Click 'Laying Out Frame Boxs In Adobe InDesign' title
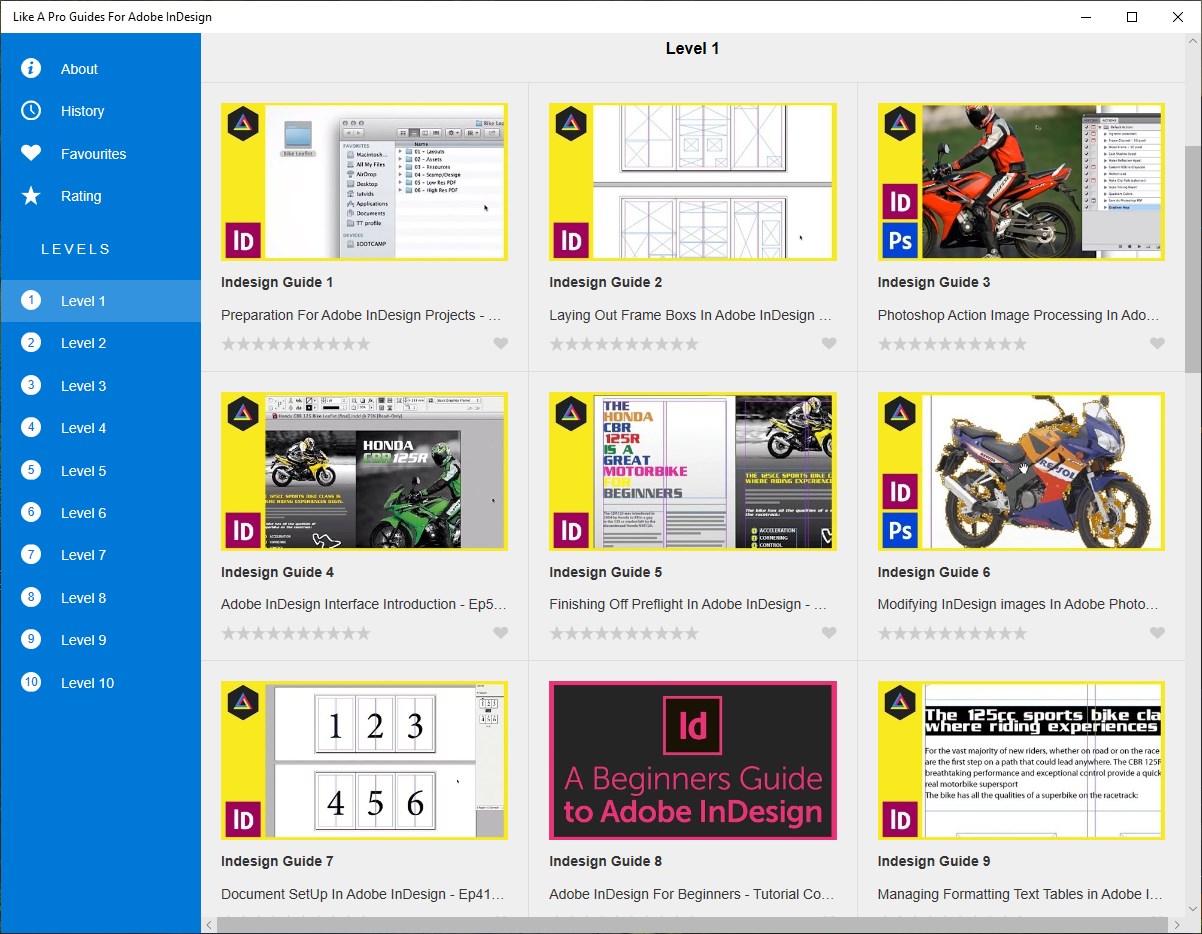This screenshot has height=934, width=1202. click(x=690, y=315)
